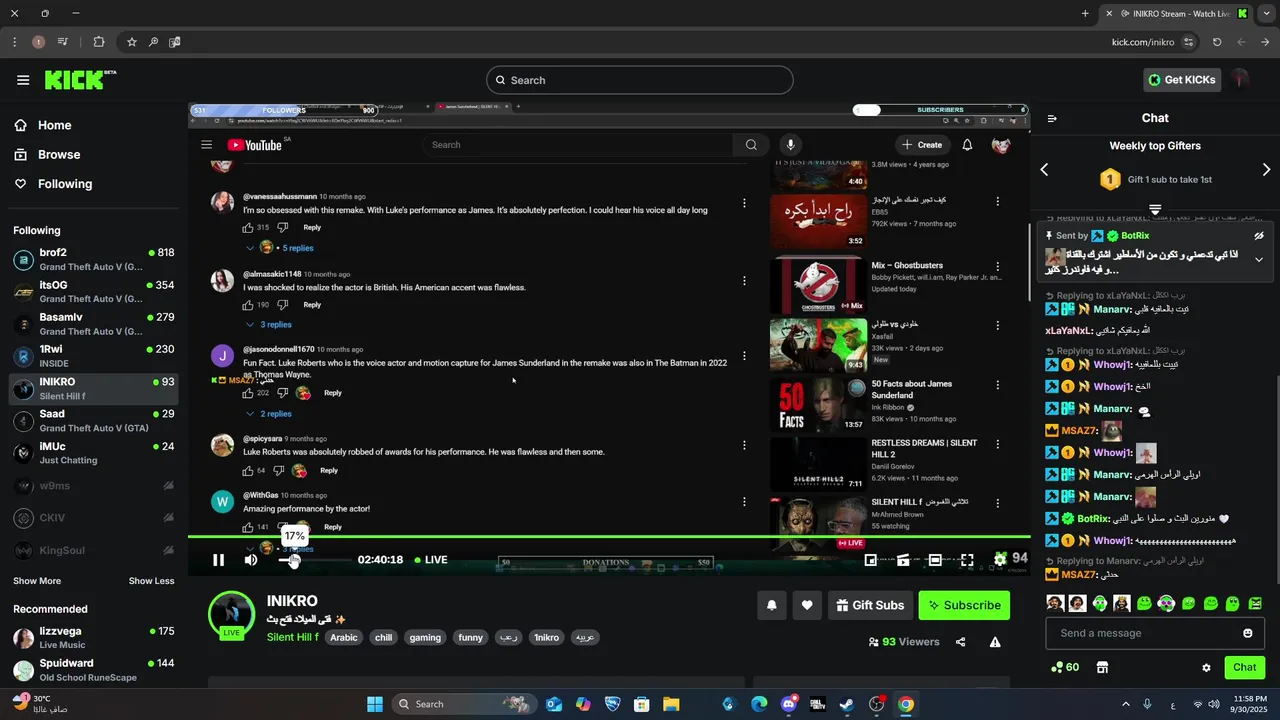This screenshot has height=720, width=1280.
Task: Open 1Rwi channel in sidebar
Action: pyautogui.click(x=94, y=356)
